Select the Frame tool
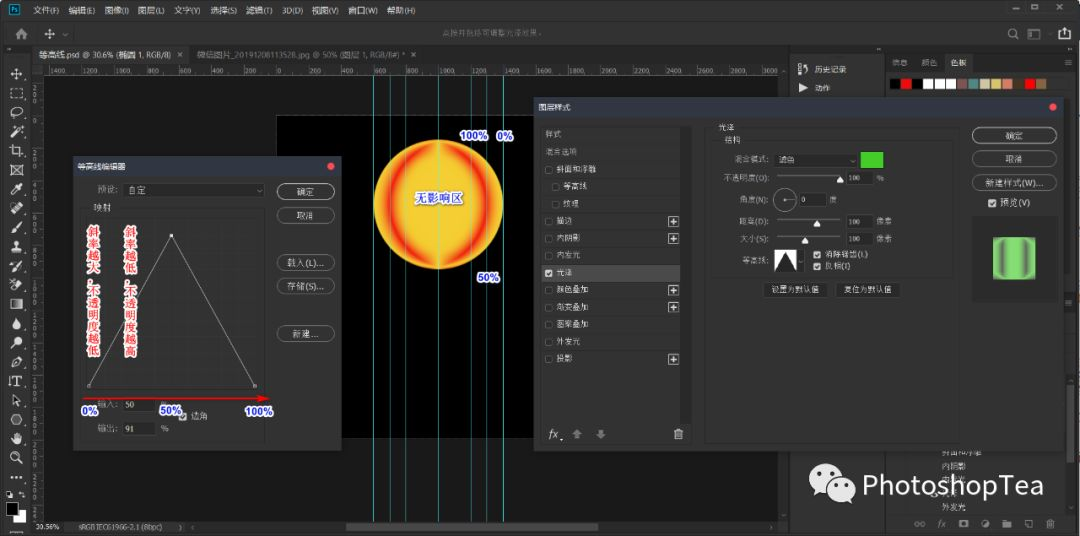 [x=17, y=169]
